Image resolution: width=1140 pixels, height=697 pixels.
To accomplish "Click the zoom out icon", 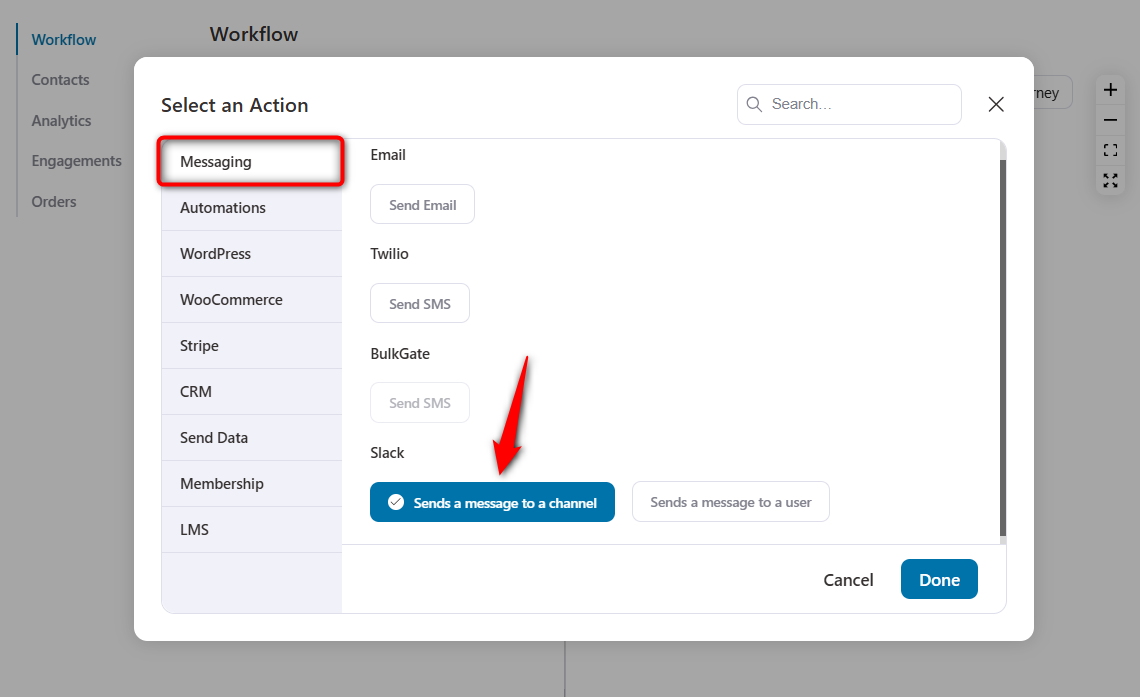I will tap(1110, 119).
